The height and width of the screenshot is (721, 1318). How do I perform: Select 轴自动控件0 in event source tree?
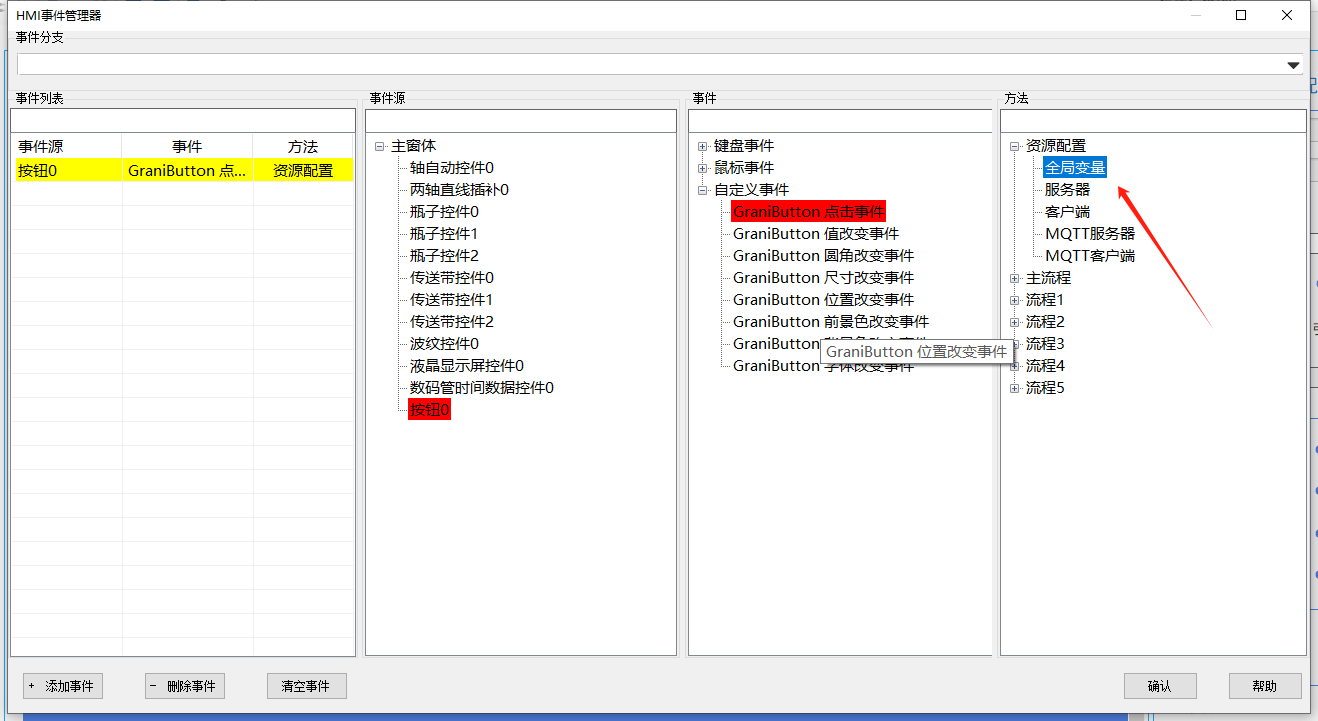[x=451, y=168]
